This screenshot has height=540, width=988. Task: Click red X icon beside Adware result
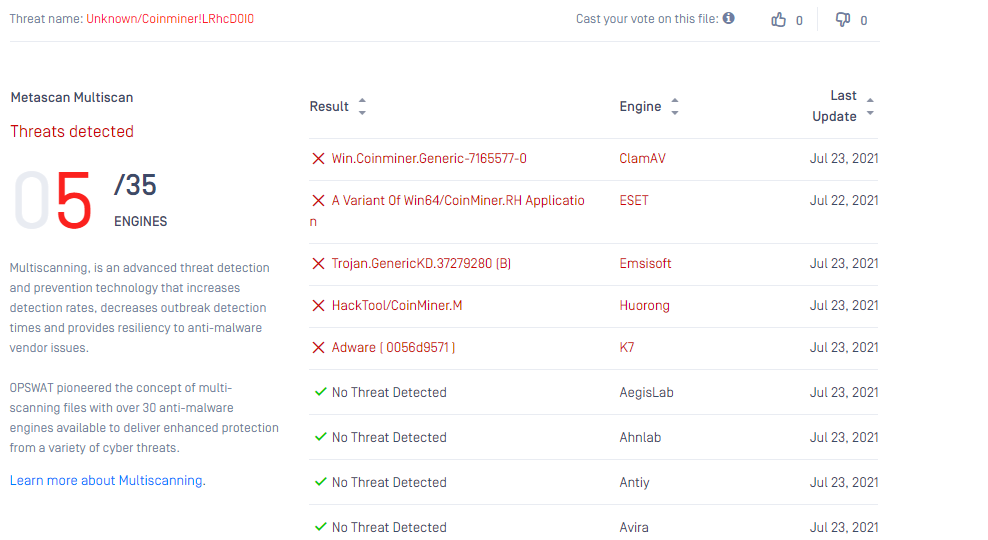point(318,348)
